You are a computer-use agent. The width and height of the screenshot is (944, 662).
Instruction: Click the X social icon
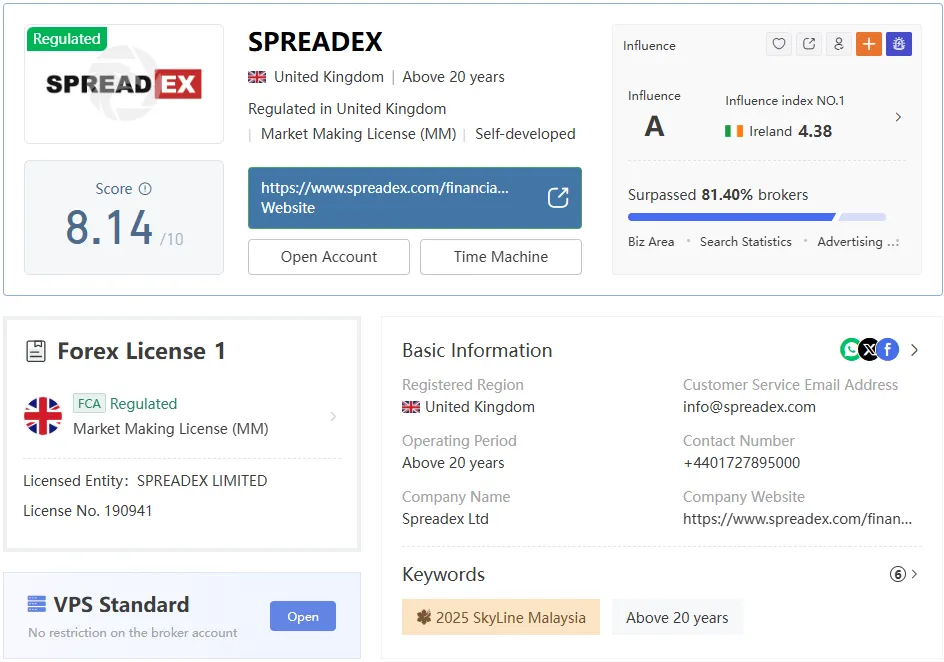pos(869,349)
